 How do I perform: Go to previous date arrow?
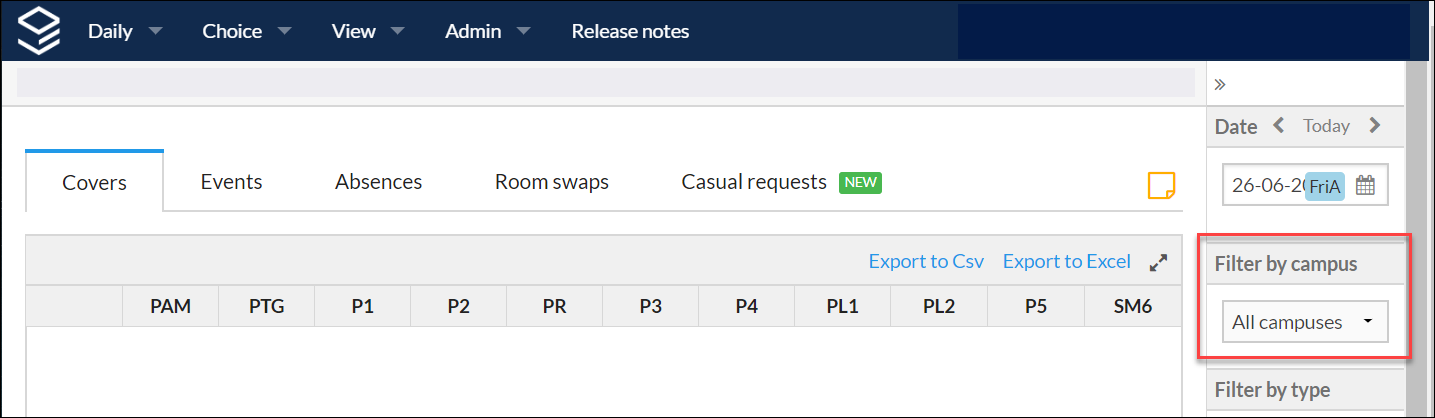[1279, 126]
